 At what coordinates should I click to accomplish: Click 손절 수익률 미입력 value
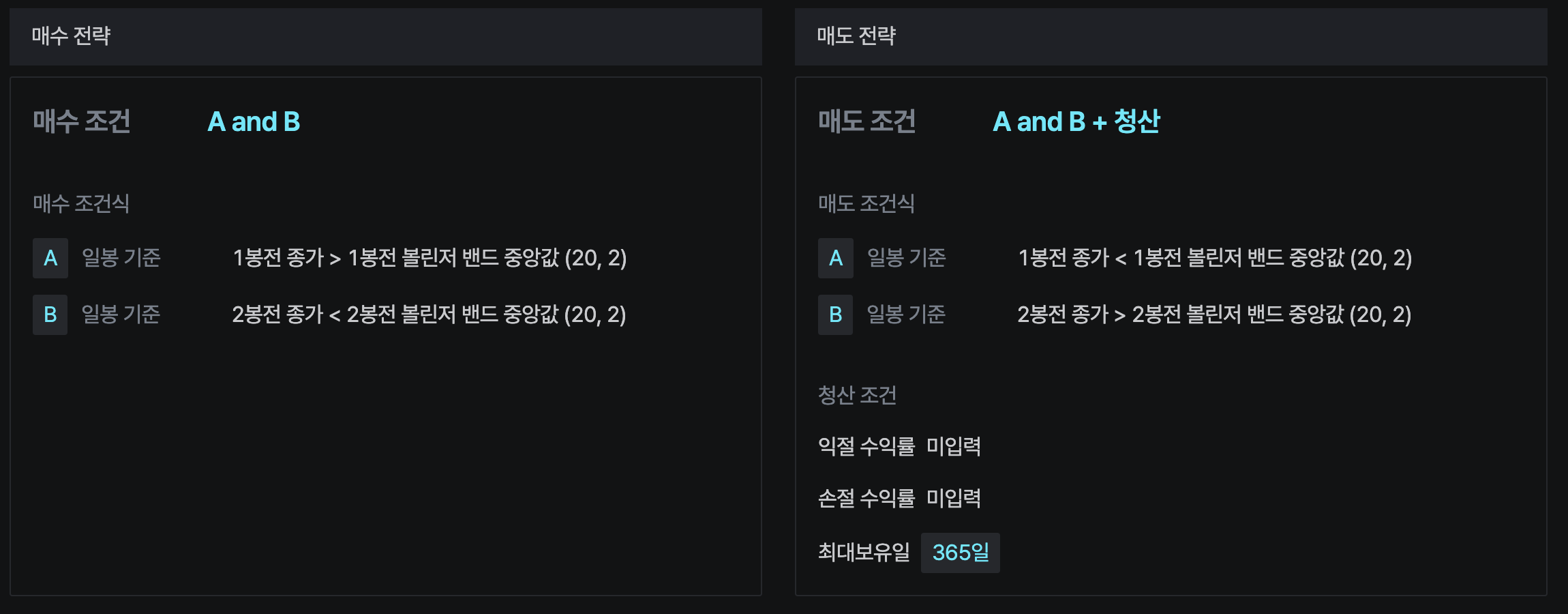[x=954, y=498]
